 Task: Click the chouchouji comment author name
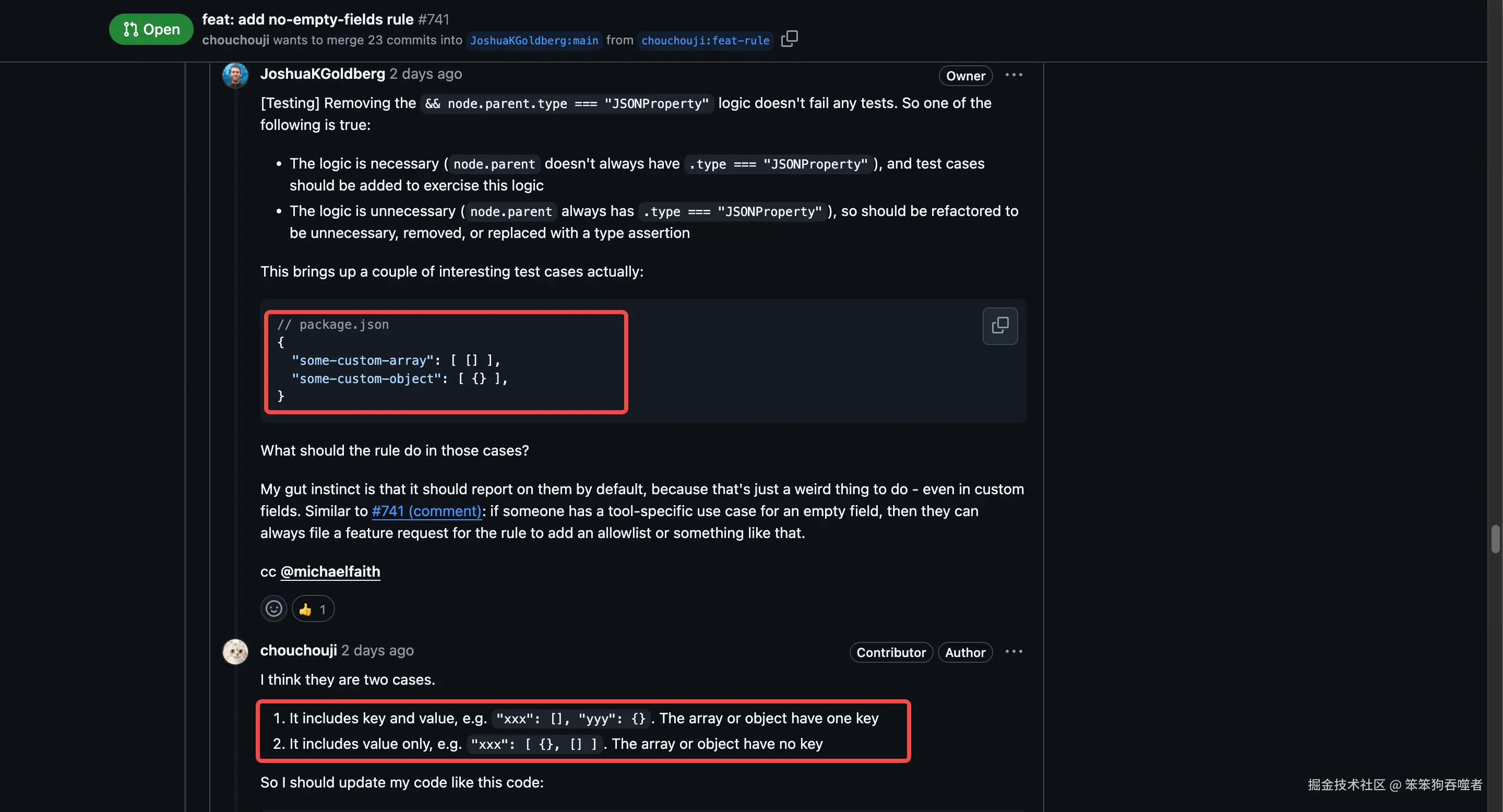(298, 650)
